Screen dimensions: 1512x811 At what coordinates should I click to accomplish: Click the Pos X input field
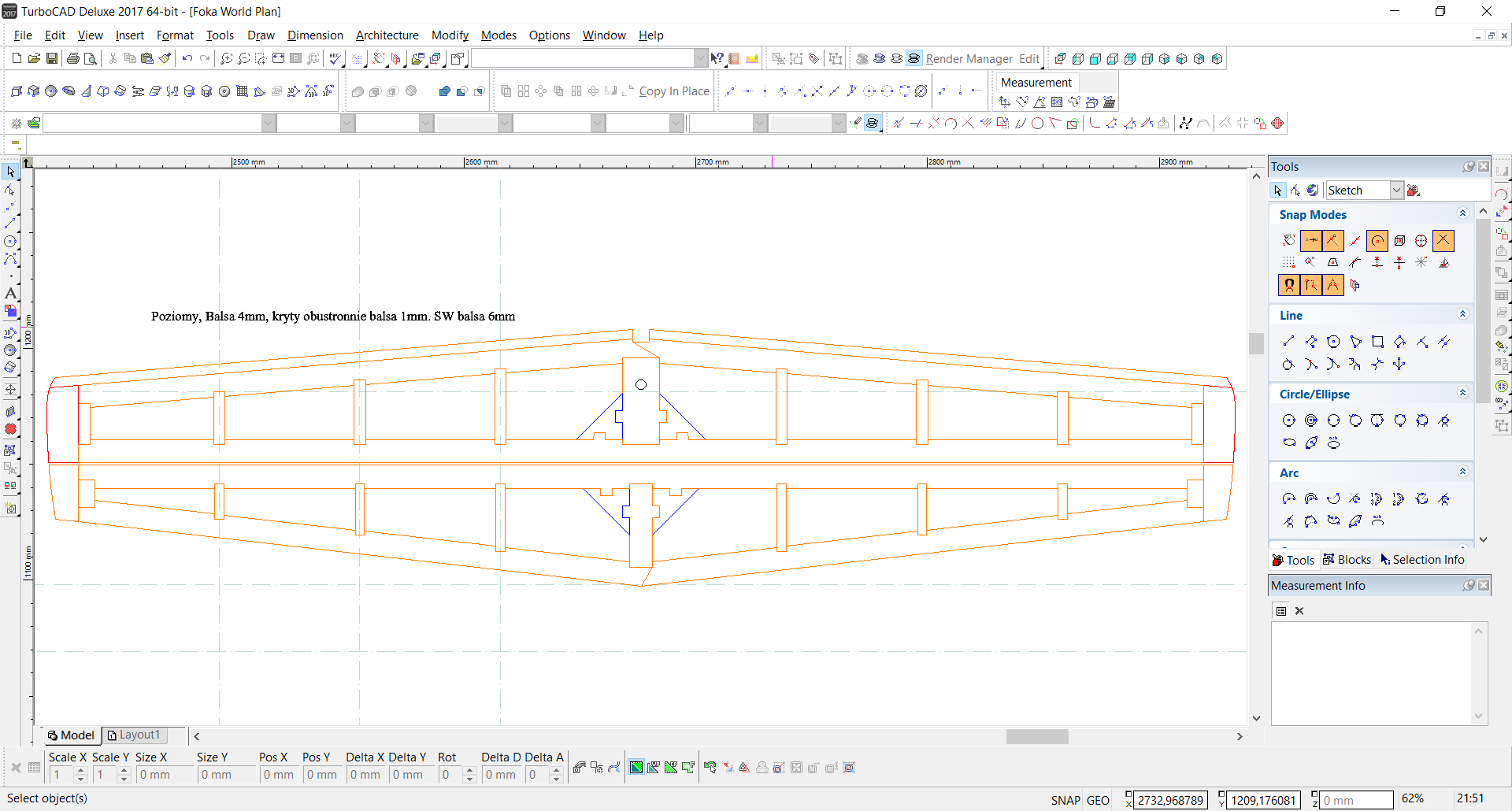[x=280, y=775]
